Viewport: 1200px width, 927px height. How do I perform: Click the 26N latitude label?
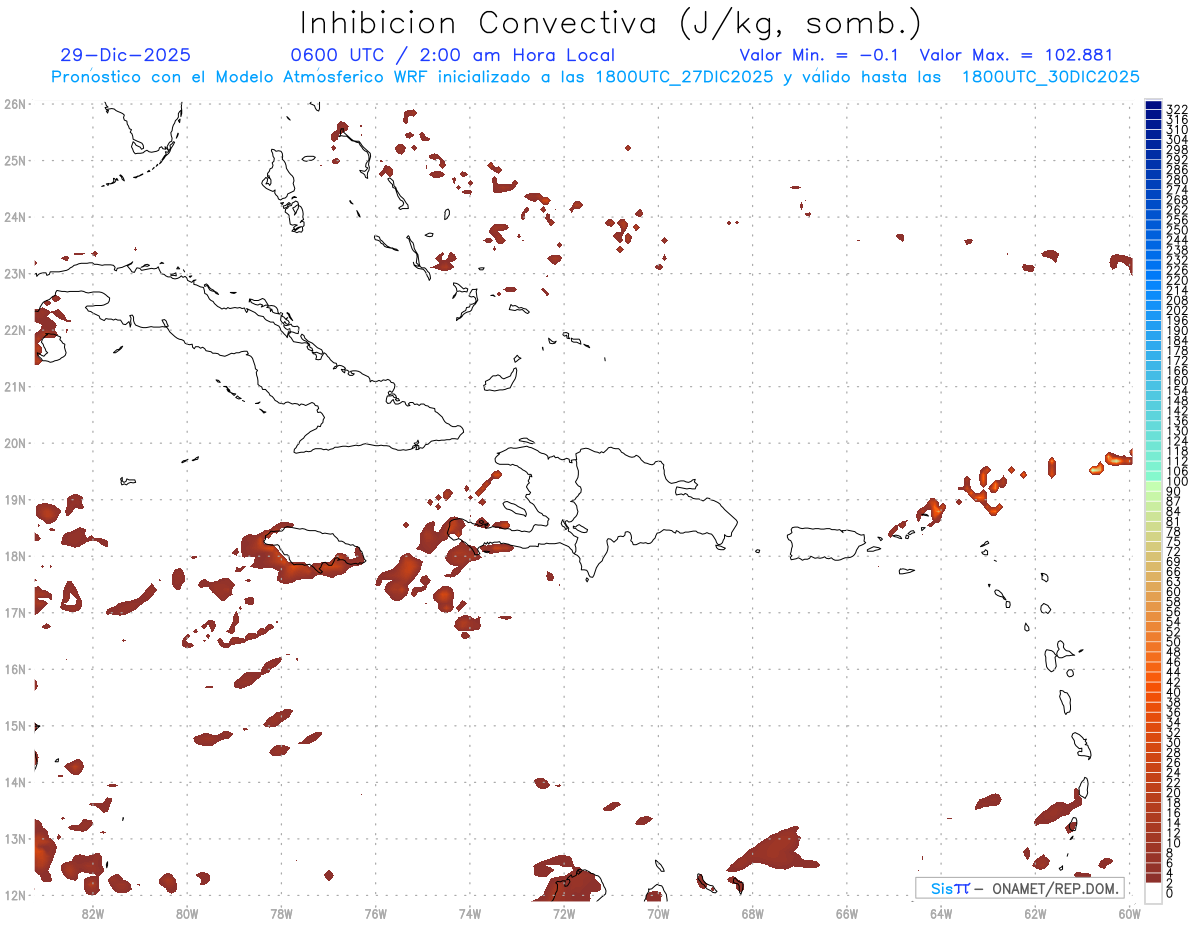coord(15,103)
